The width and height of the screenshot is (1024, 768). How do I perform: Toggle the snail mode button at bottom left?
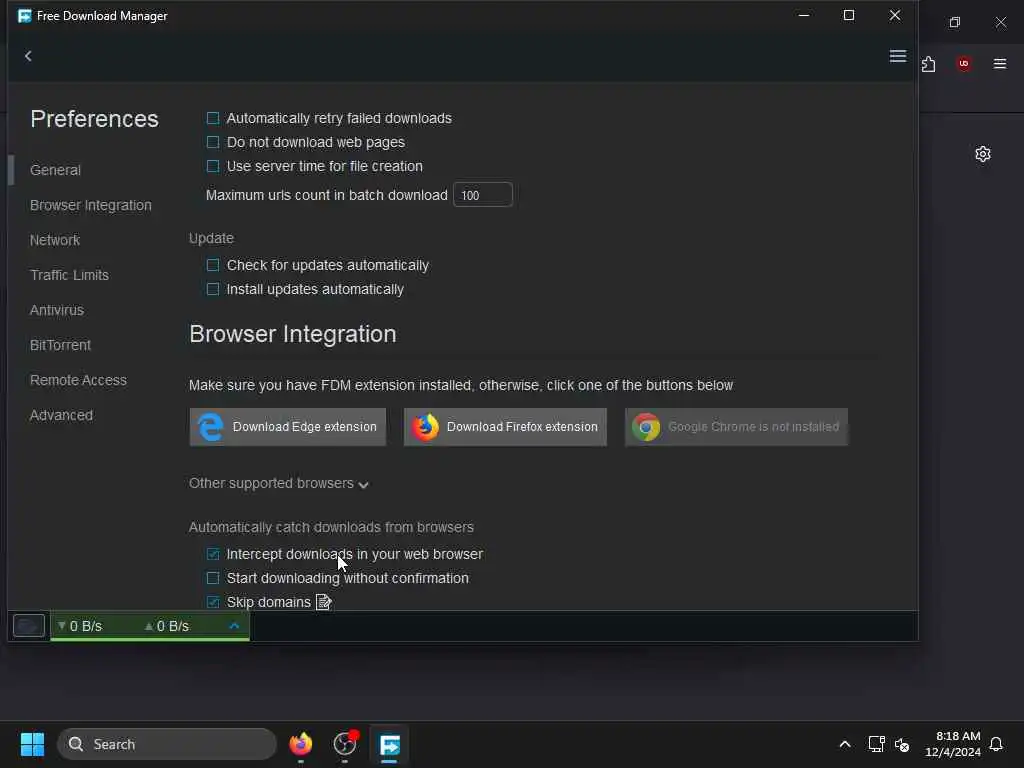(29, 626)
